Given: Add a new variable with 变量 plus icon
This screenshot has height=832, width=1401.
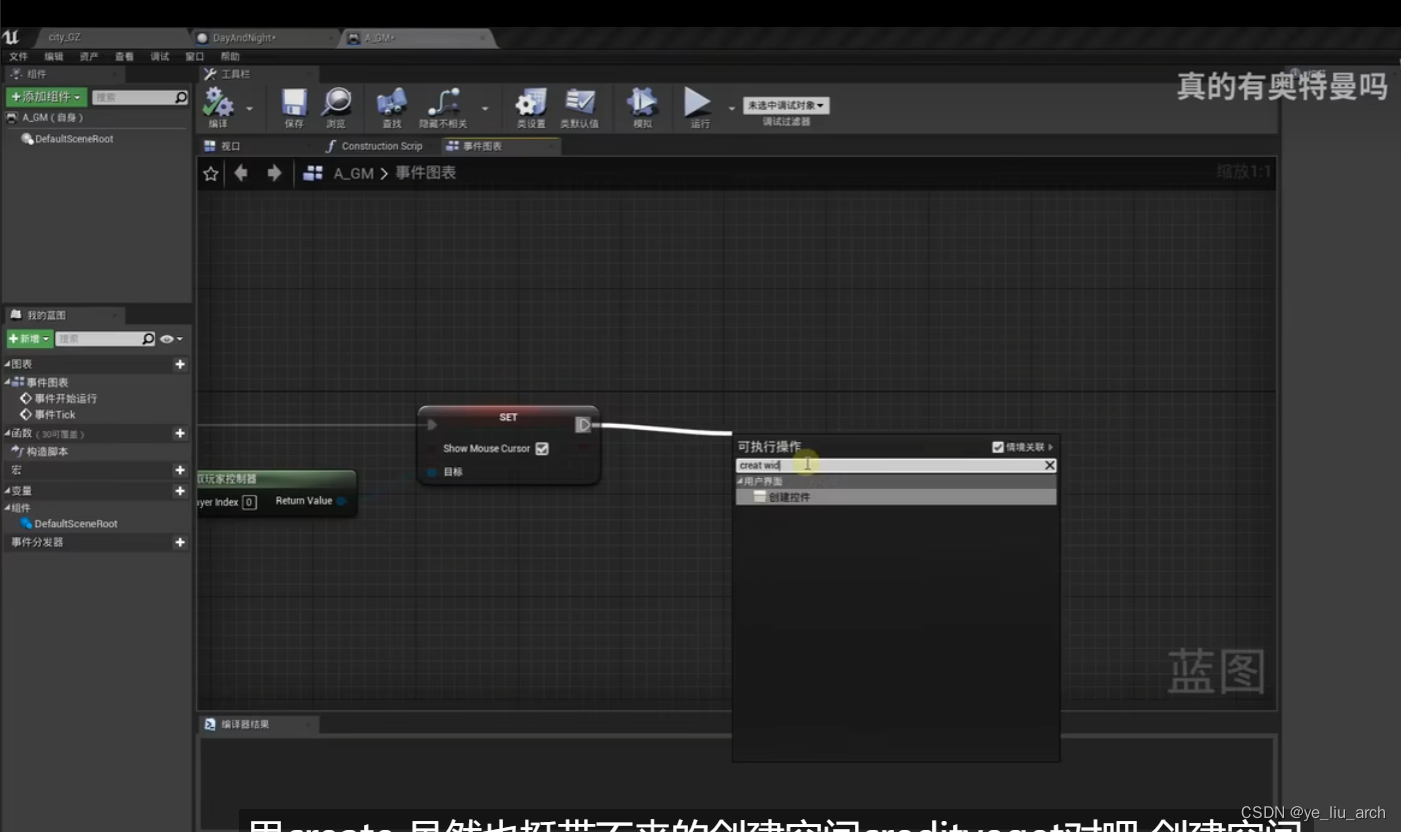Looking at the screenshot, I should coord(180,491).
